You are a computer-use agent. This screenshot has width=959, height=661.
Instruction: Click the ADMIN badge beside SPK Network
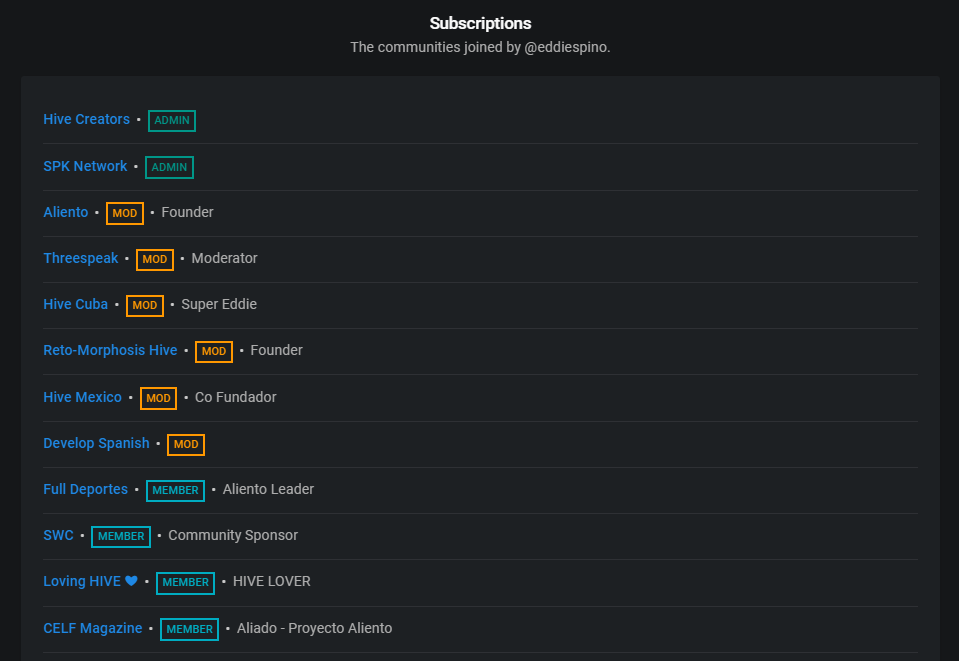coord(169,167)
